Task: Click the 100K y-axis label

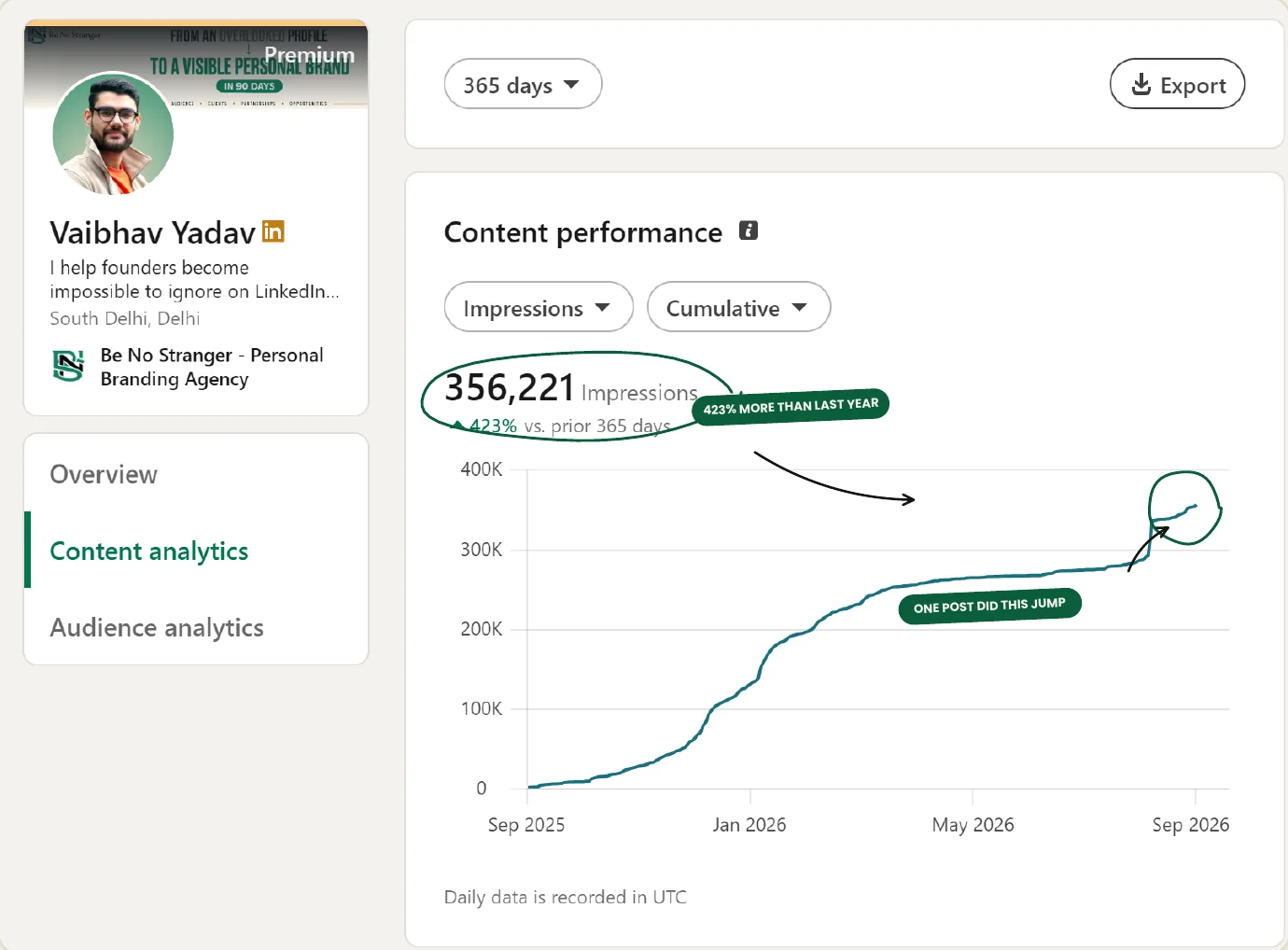Action: click(482, 708)
